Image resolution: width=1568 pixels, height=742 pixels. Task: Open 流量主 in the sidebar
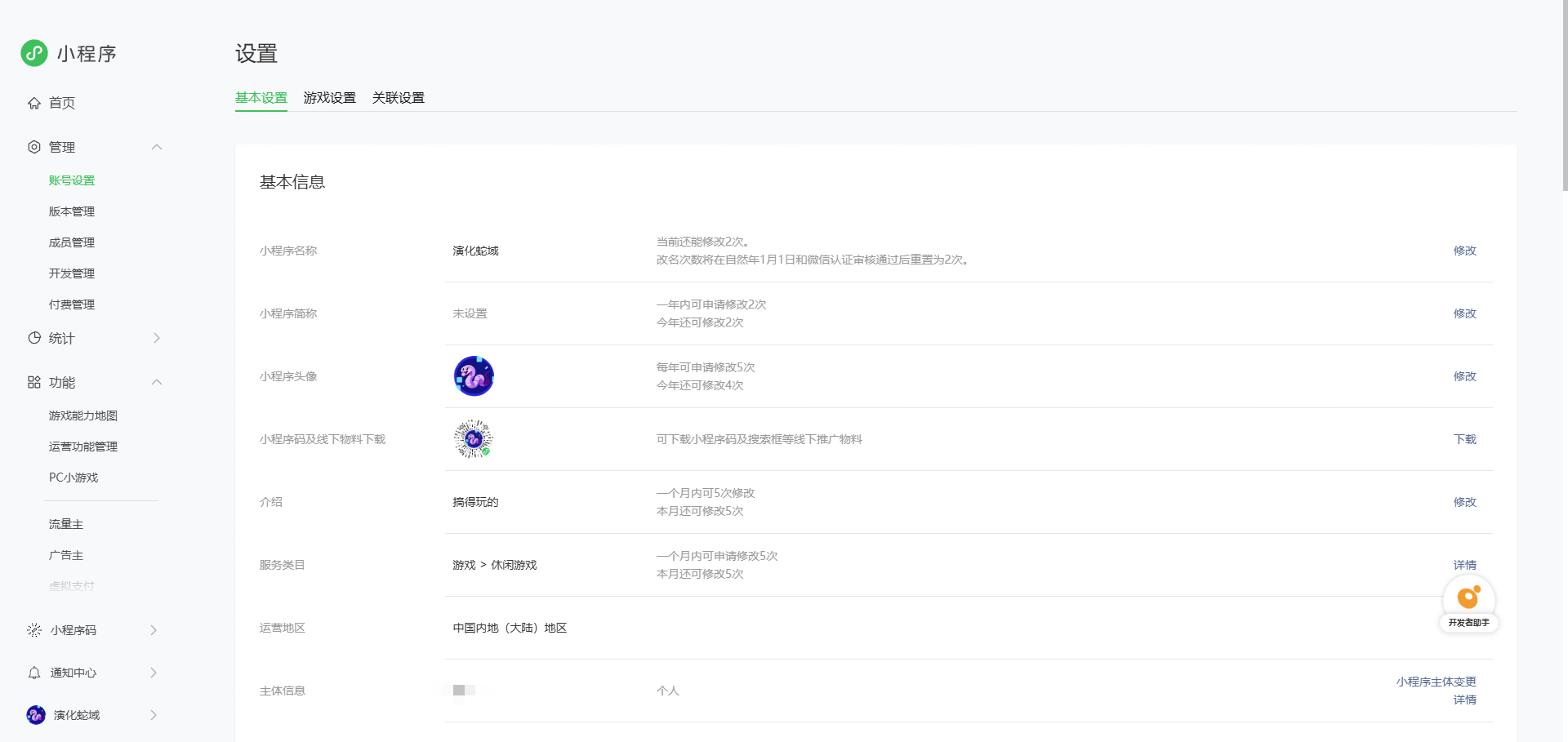click(x=66, y=524)
